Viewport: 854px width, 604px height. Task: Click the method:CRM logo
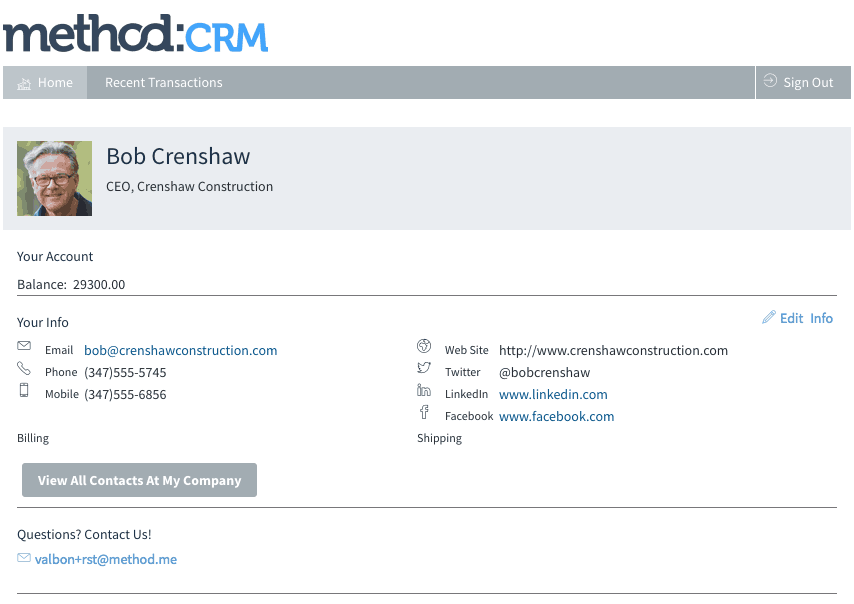pyautogui.click(x=136, y=34)
